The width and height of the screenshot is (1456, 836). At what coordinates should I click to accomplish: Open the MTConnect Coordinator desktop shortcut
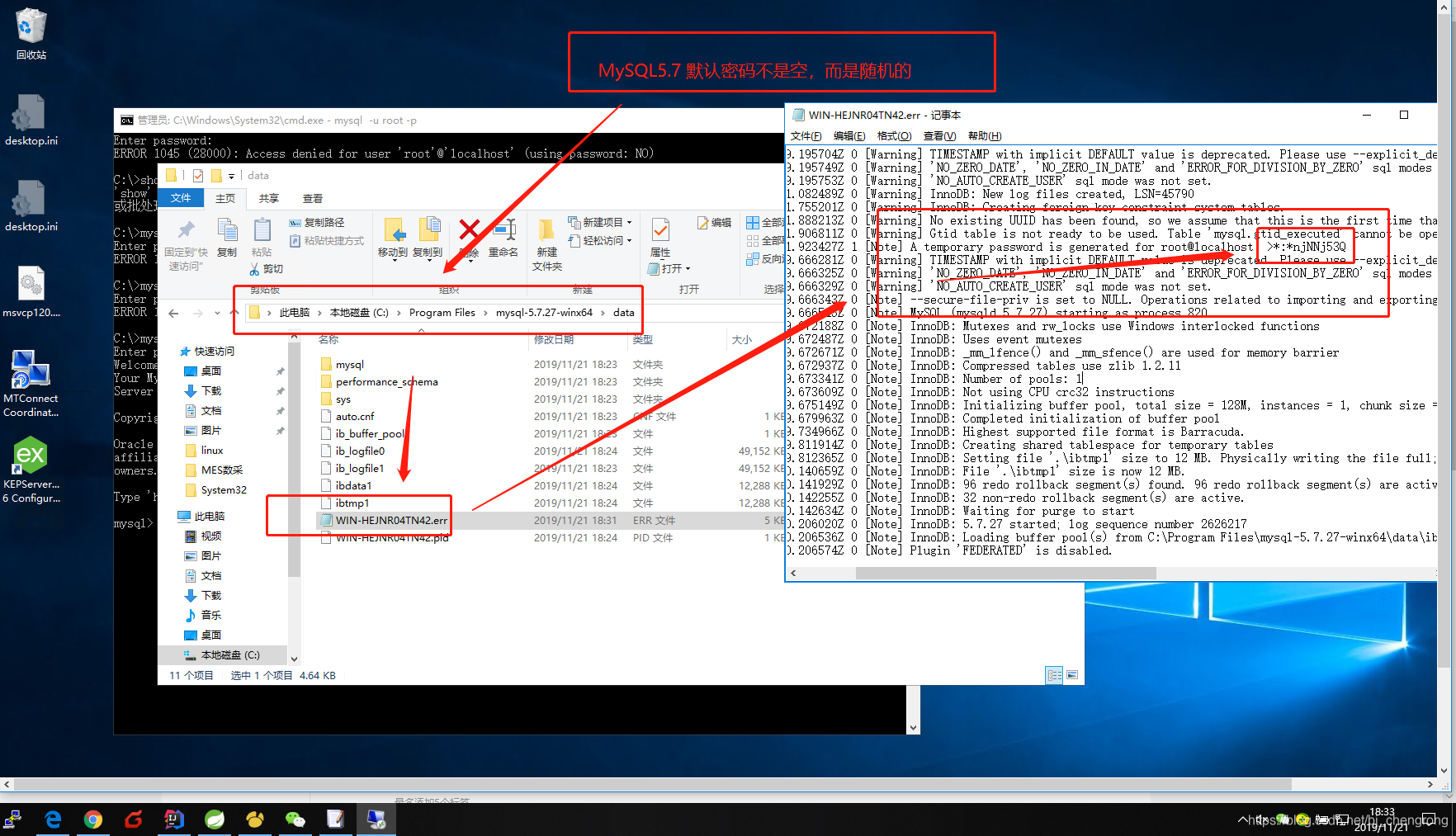[x=31, y=384]
